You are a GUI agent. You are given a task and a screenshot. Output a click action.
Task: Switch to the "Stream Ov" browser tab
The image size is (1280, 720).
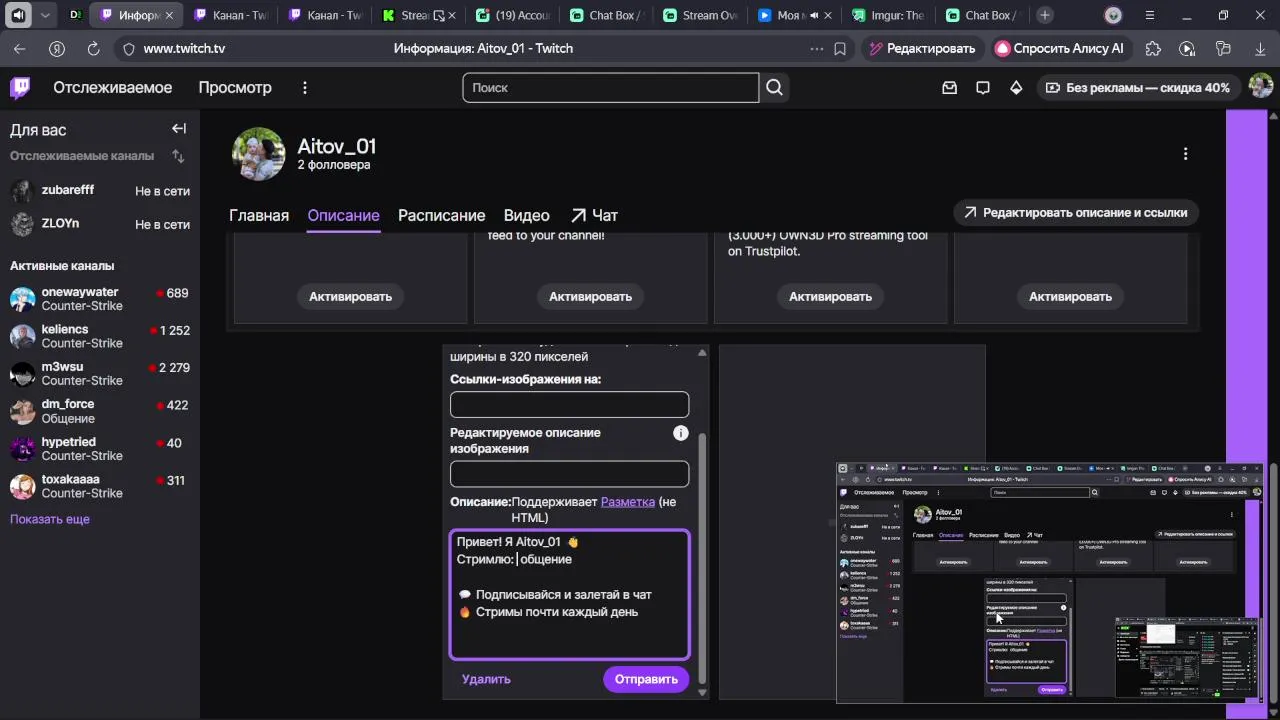(700, 15)
